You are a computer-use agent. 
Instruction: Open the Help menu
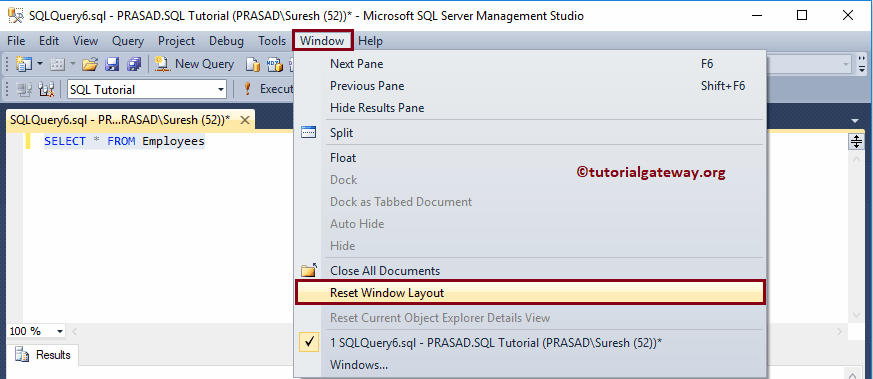point(370,41)
